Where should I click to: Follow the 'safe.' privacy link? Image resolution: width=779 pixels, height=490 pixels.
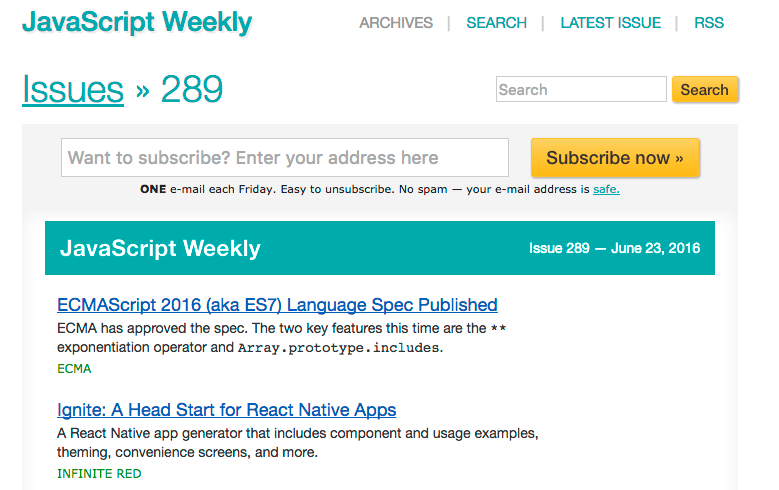(x=606, y=189)
